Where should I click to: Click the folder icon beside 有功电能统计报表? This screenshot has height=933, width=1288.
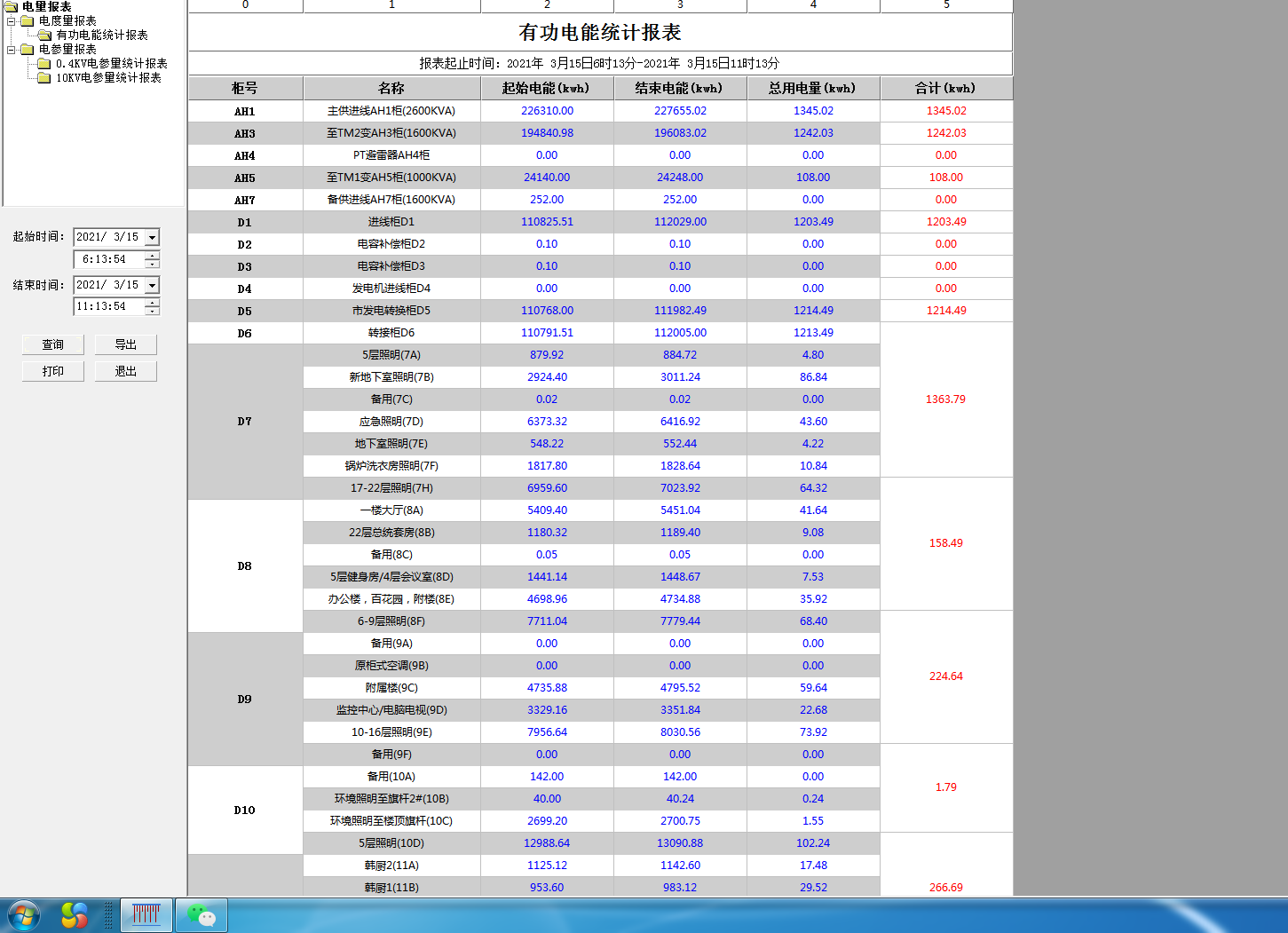tap(44, 36)
